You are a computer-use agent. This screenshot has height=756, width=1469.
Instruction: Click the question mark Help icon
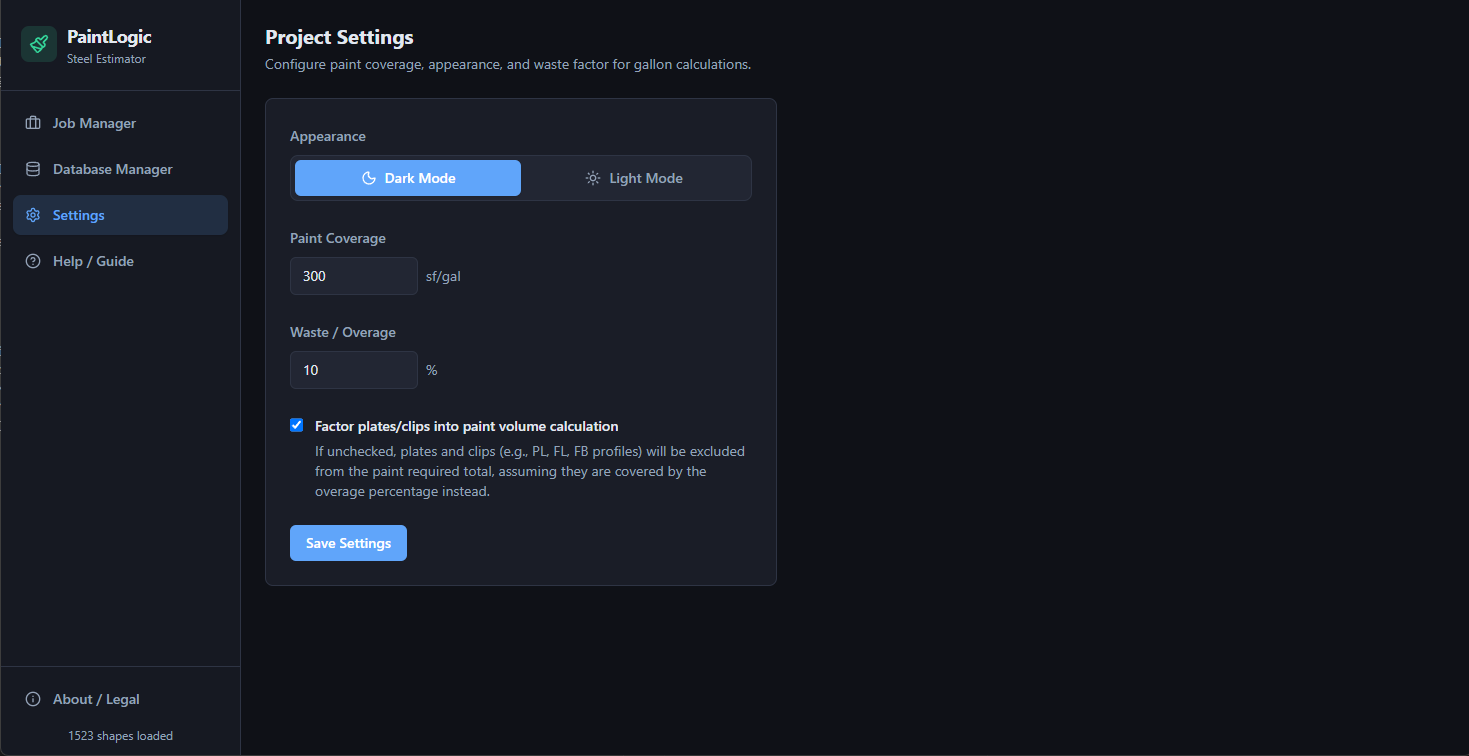(33, 261)
